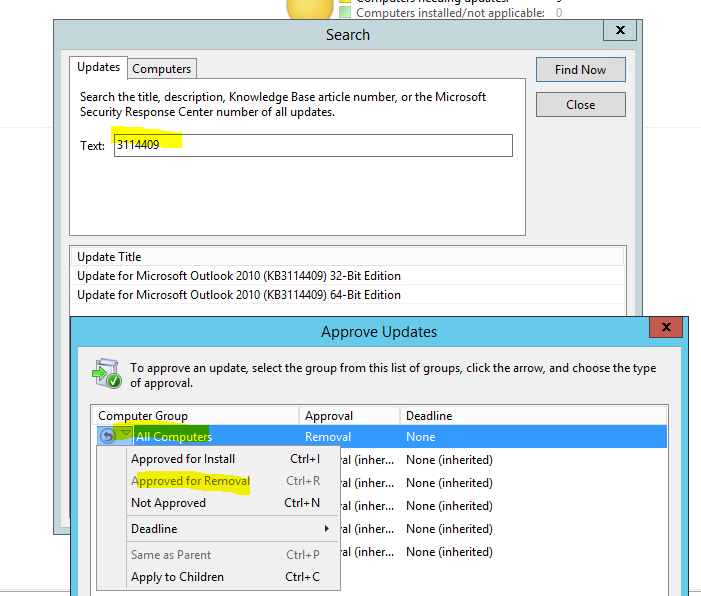Viewport: 701px width, 596px height.
Task: Click the Text search input field
Action: coord(313,145)
